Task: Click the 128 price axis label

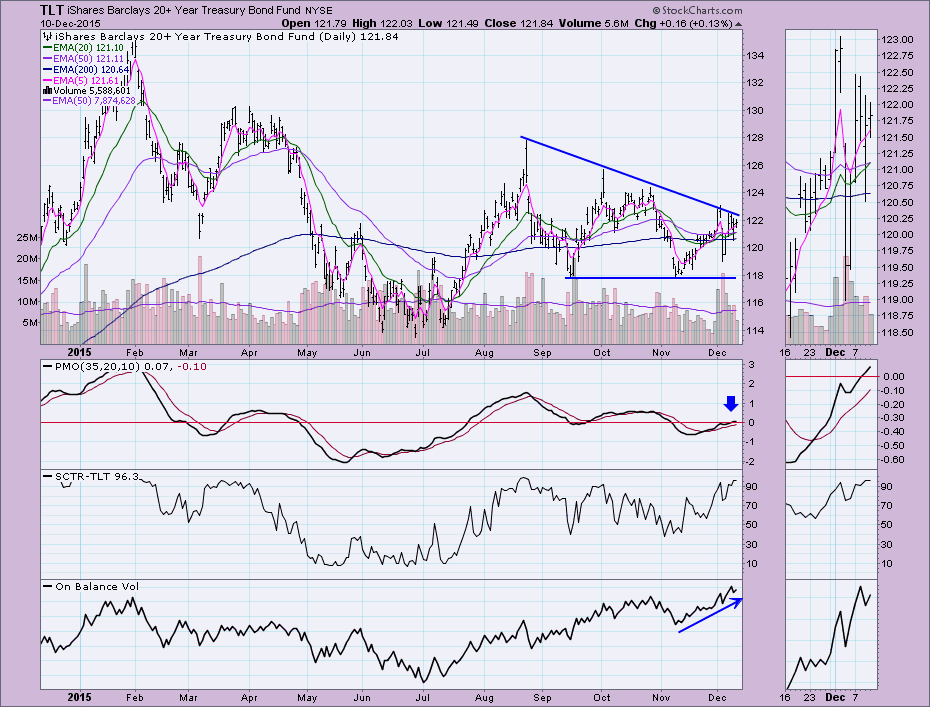Action: [754, 138]
